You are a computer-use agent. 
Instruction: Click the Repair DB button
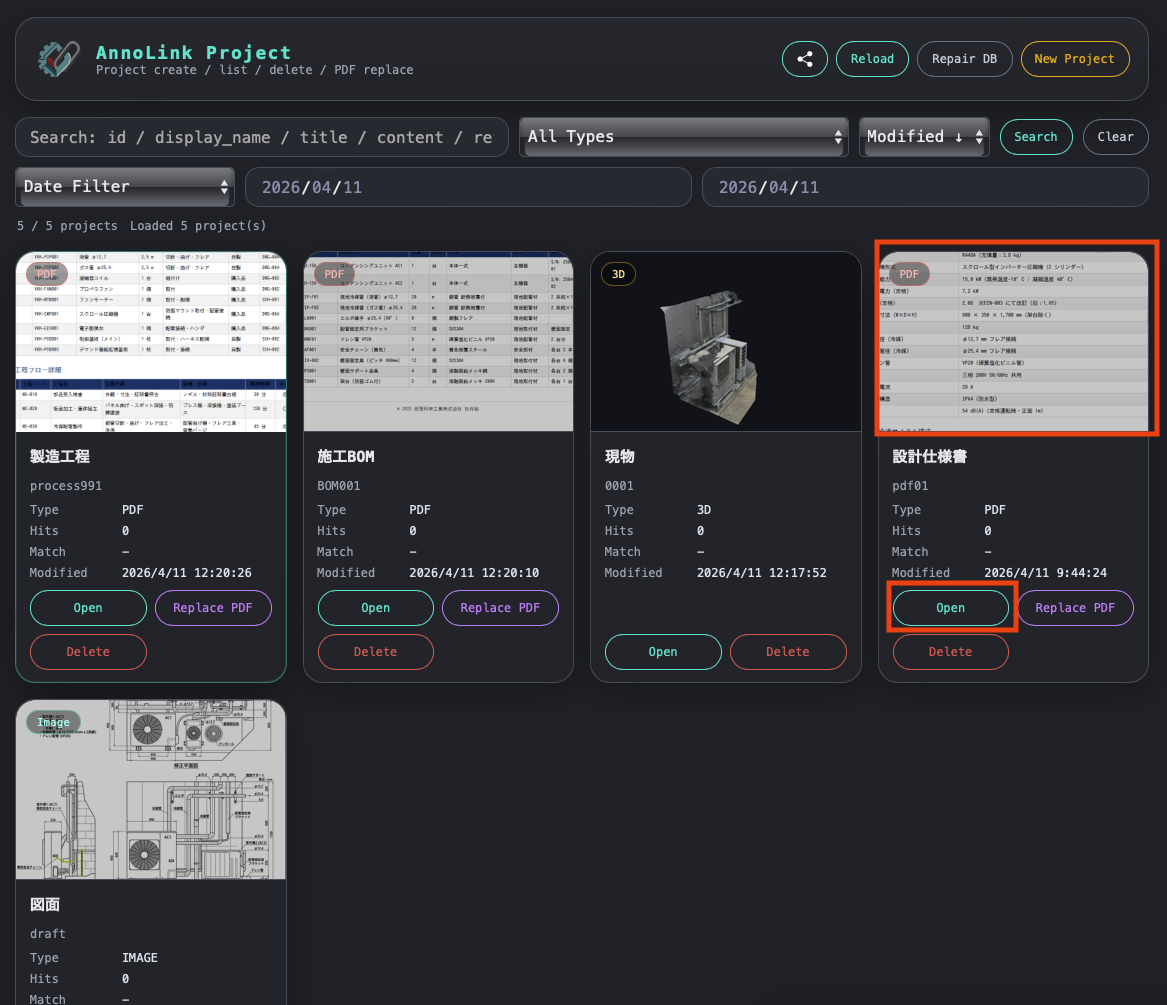[964, 59]
